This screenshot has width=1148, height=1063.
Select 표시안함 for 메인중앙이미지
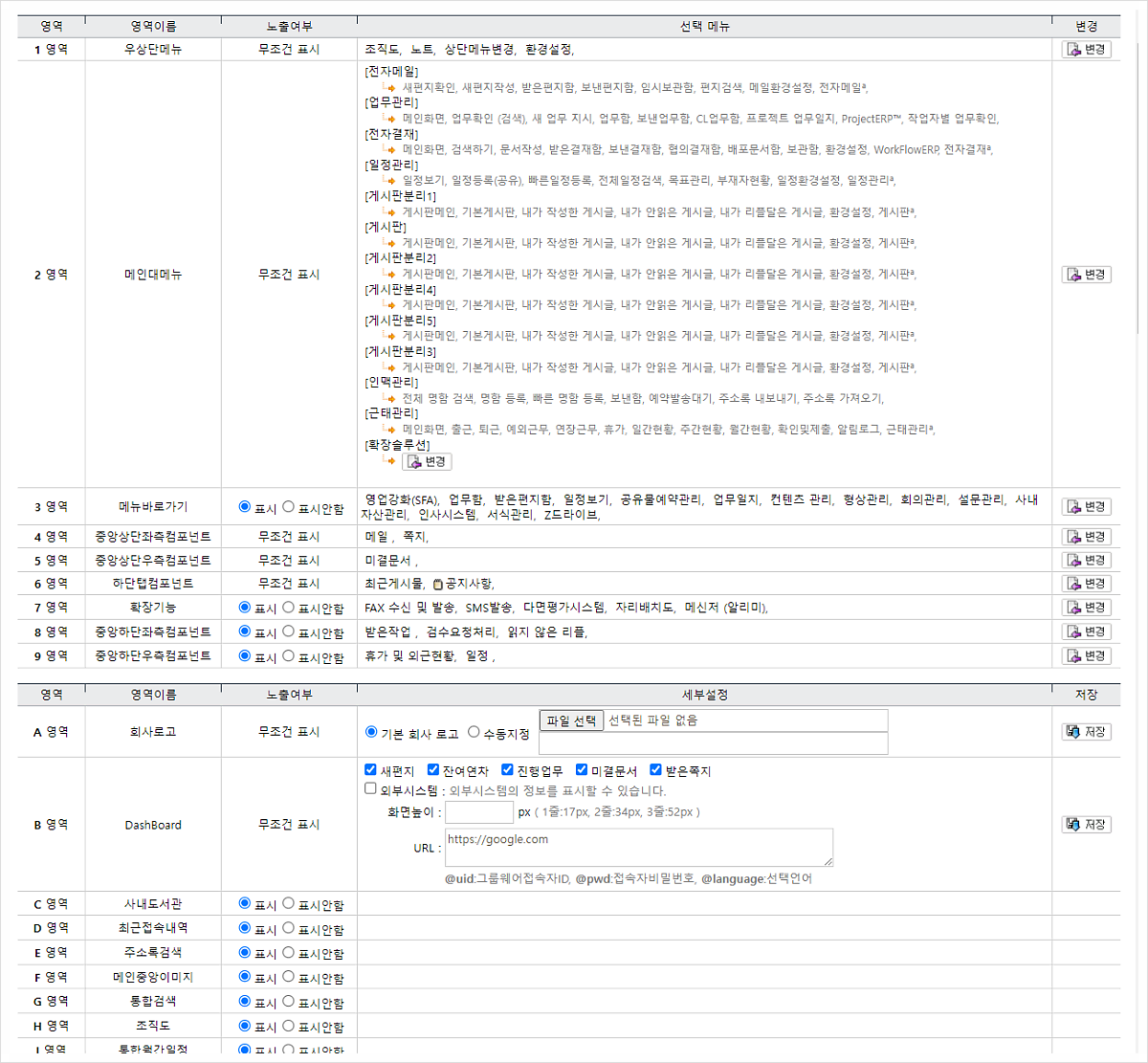pyautogui.click(x=289, y=977)
